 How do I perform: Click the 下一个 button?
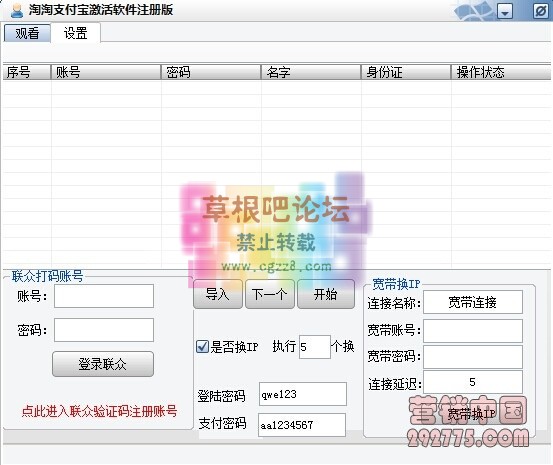pyautogui.click(x=270, y=294)
